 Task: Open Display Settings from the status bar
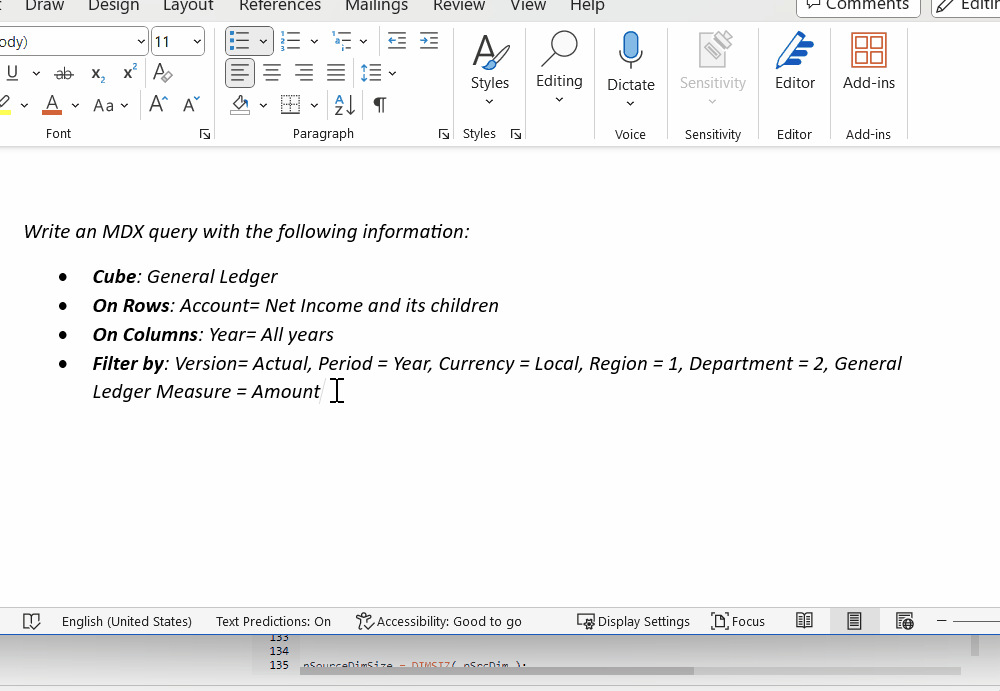[633, 621]
